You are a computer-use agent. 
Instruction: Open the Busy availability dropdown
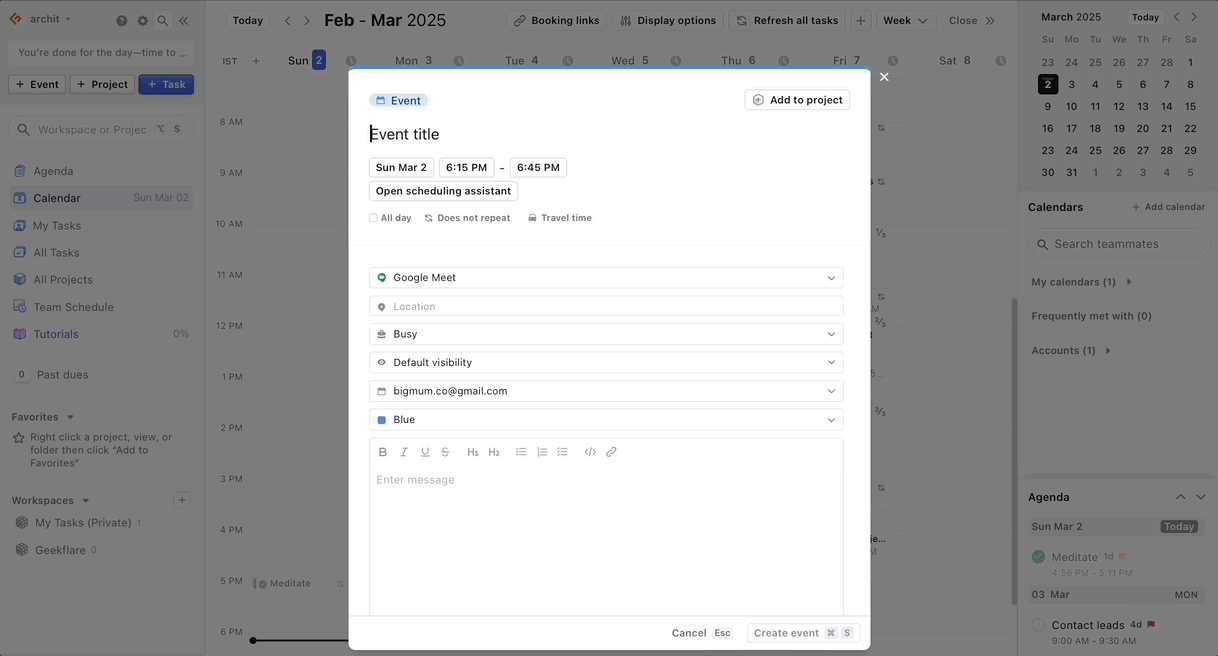tap(605, 333)
